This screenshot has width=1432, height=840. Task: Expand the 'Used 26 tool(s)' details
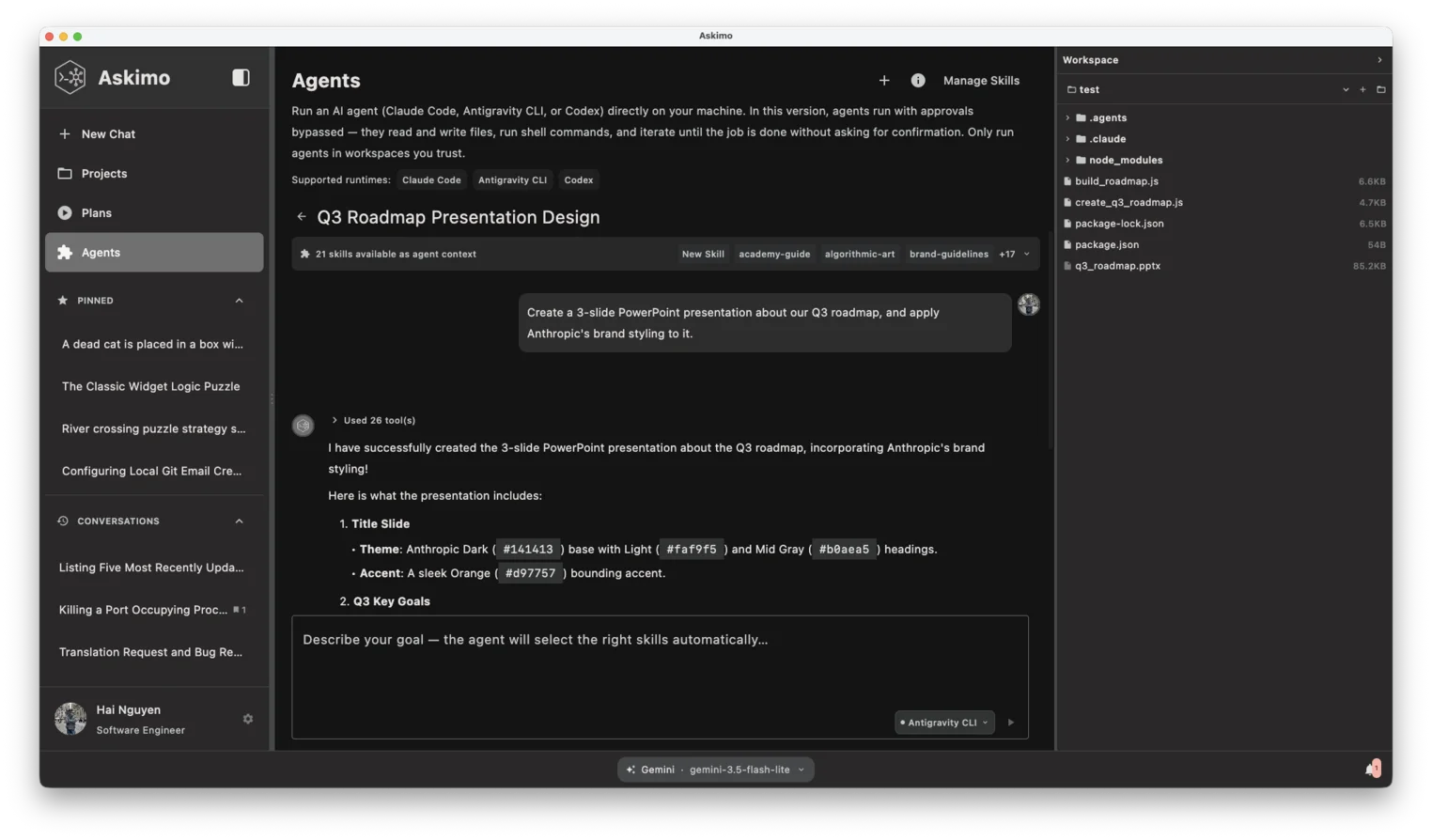374,421
